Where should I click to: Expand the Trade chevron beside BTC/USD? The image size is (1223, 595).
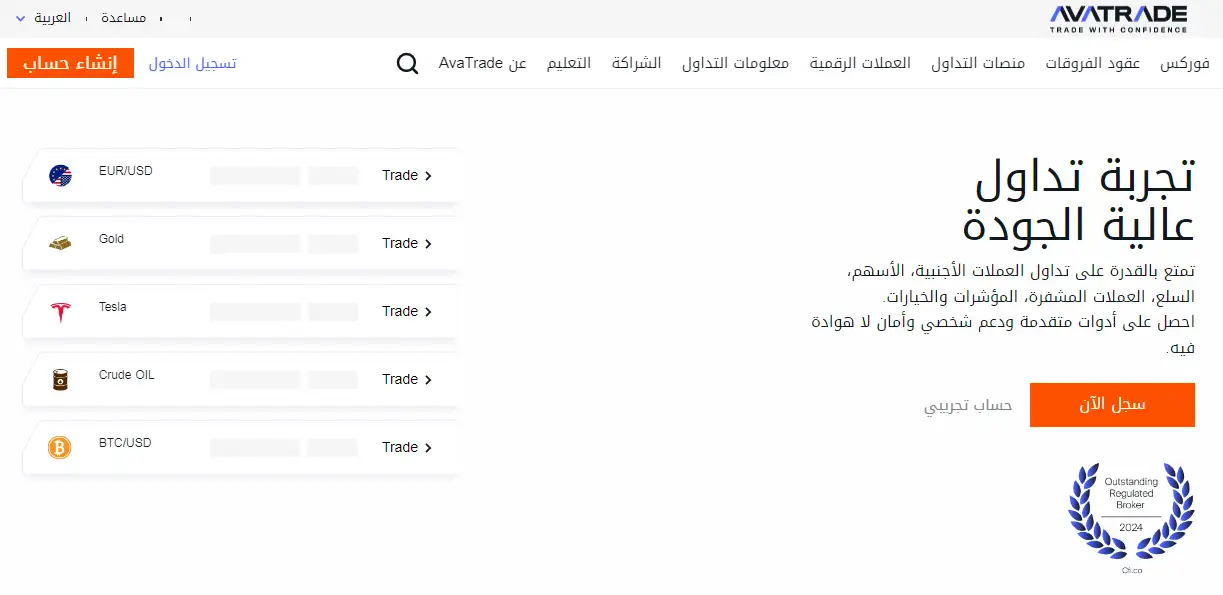click(x=429, y=447)
